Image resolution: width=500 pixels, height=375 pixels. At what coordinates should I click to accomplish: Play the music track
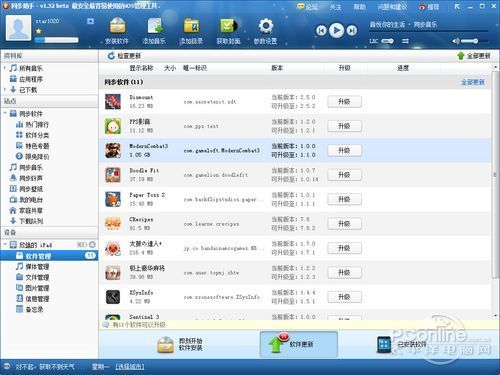coord(336,30)
